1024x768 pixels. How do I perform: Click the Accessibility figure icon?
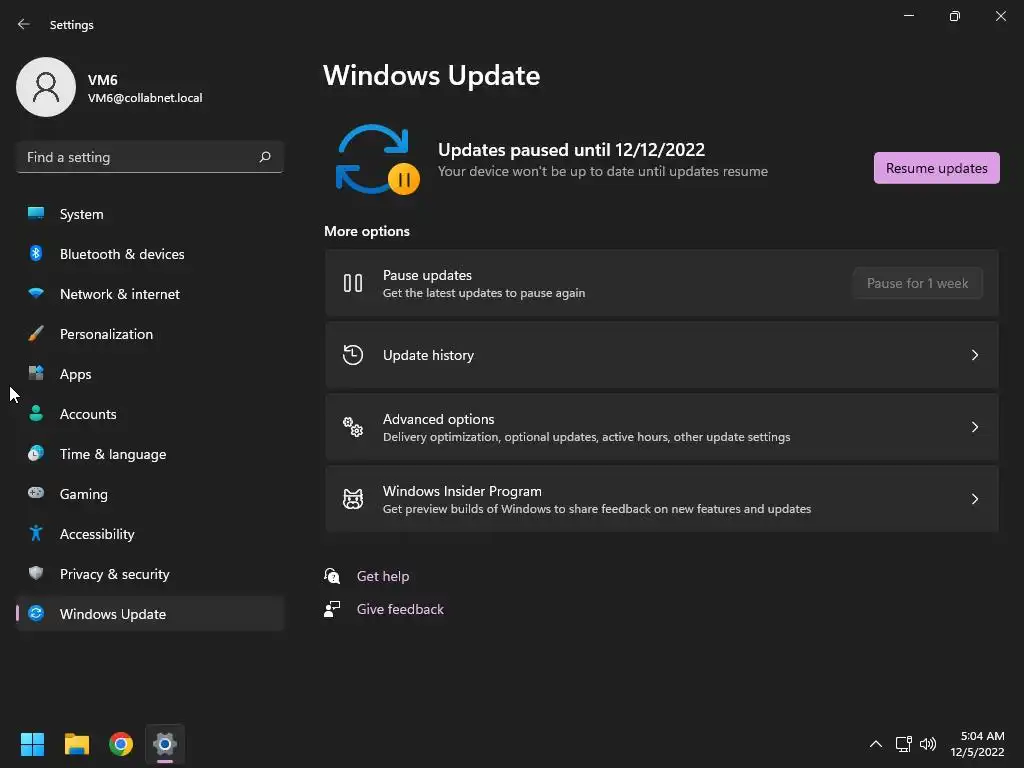tap(36, 533)
